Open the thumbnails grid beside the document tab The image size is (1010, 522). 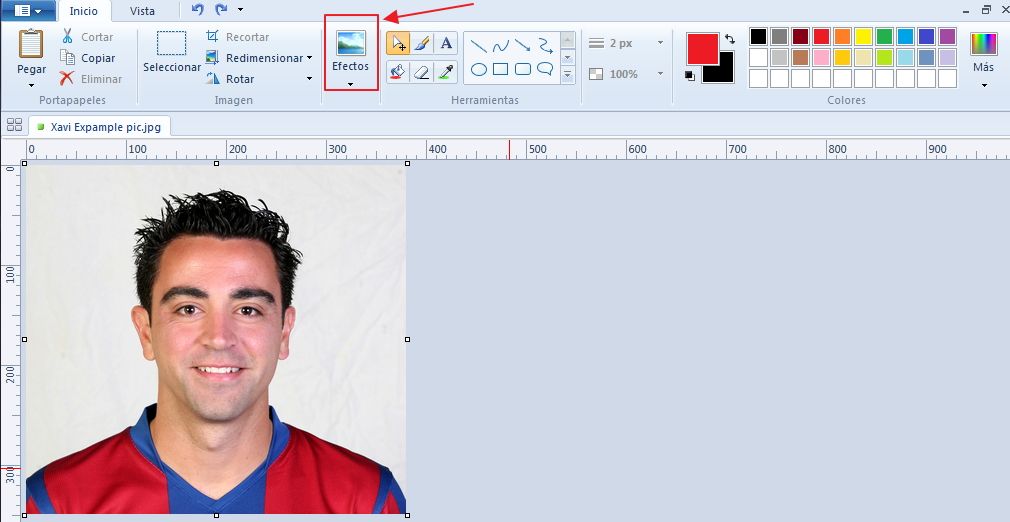pyautogui.click(x=14, y=125)
